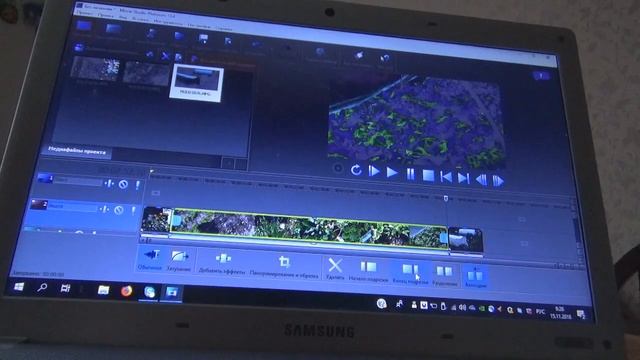
Task: Open the Вид menu
Action: (123, 18)
